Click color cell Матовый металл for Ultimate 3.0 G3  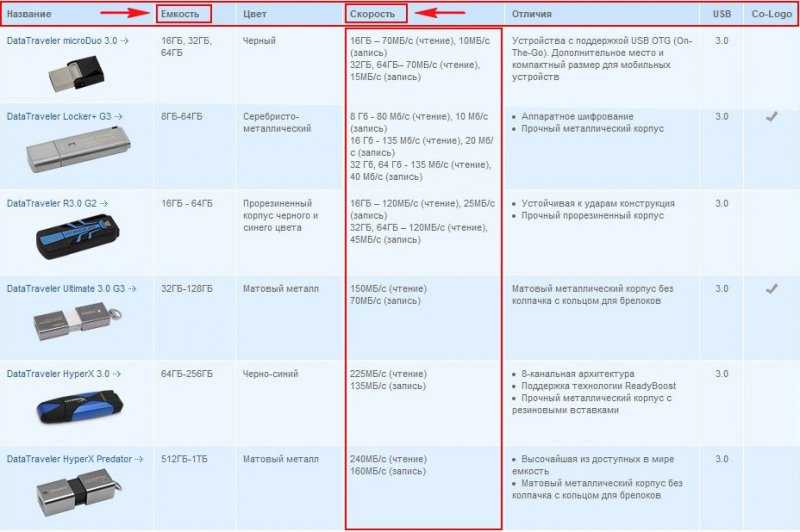[281, 289]
